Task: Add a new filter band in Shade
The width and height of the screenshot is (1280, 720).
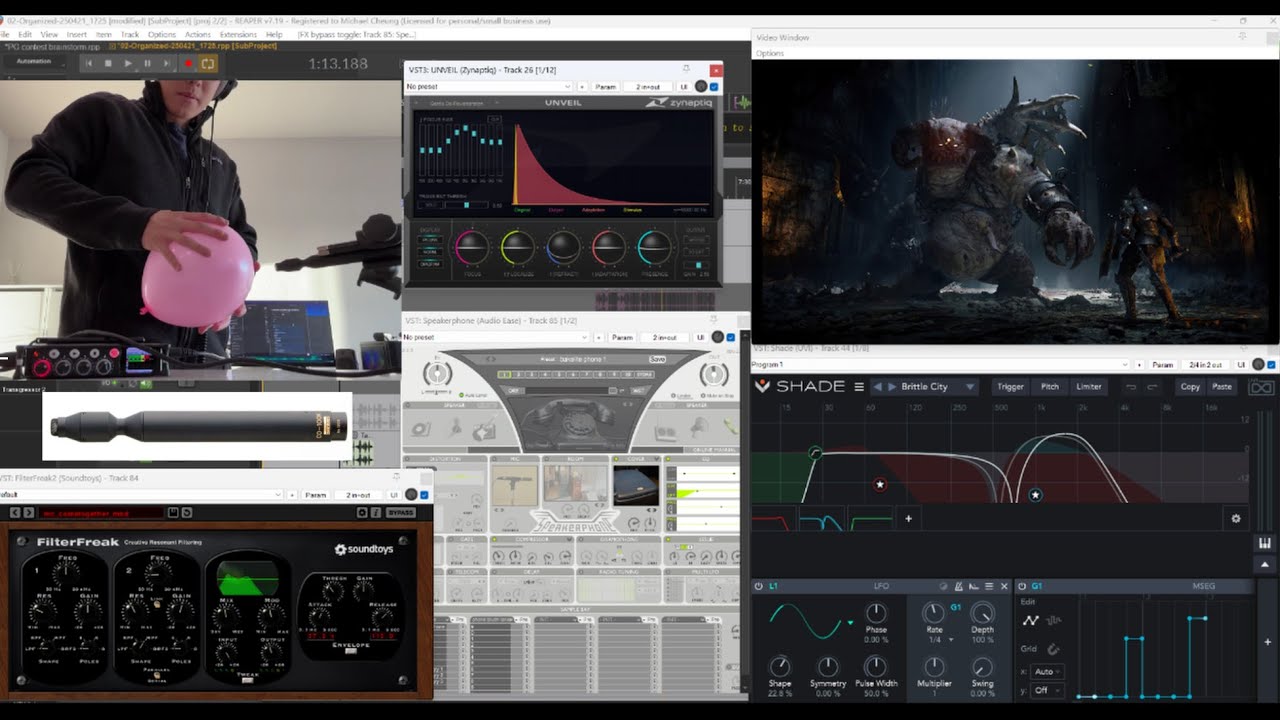Action: tap(908, 518)
